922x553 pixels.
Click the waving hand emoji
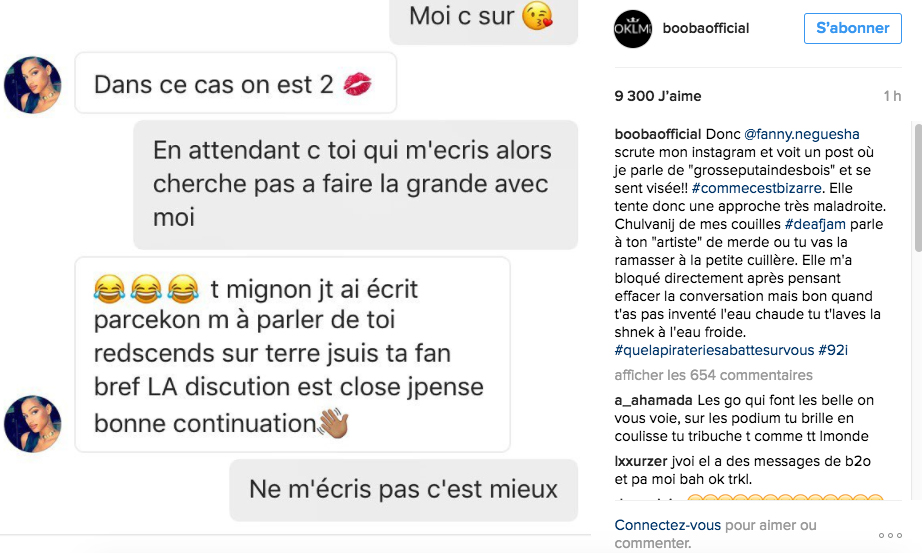point(332,423)
